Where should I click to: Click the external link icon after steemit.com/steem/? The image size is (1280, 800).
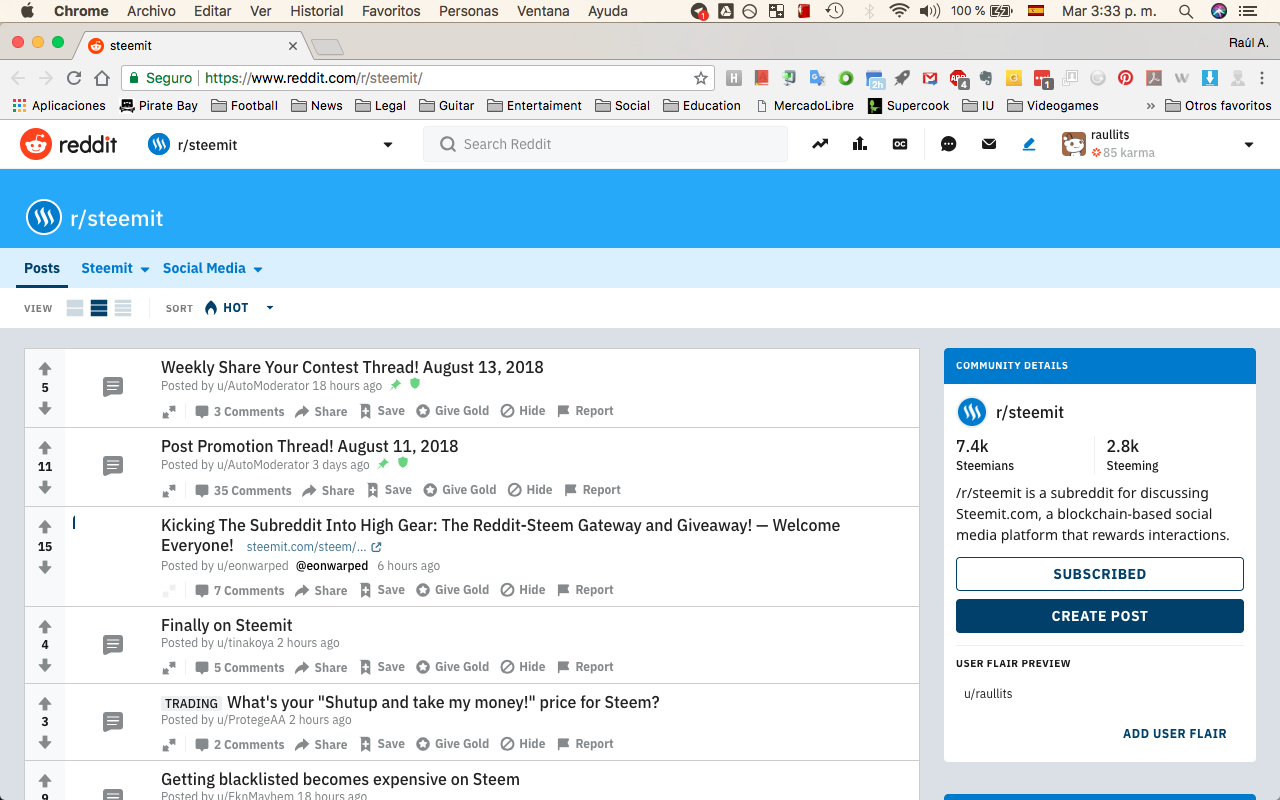tap(376, 547)
